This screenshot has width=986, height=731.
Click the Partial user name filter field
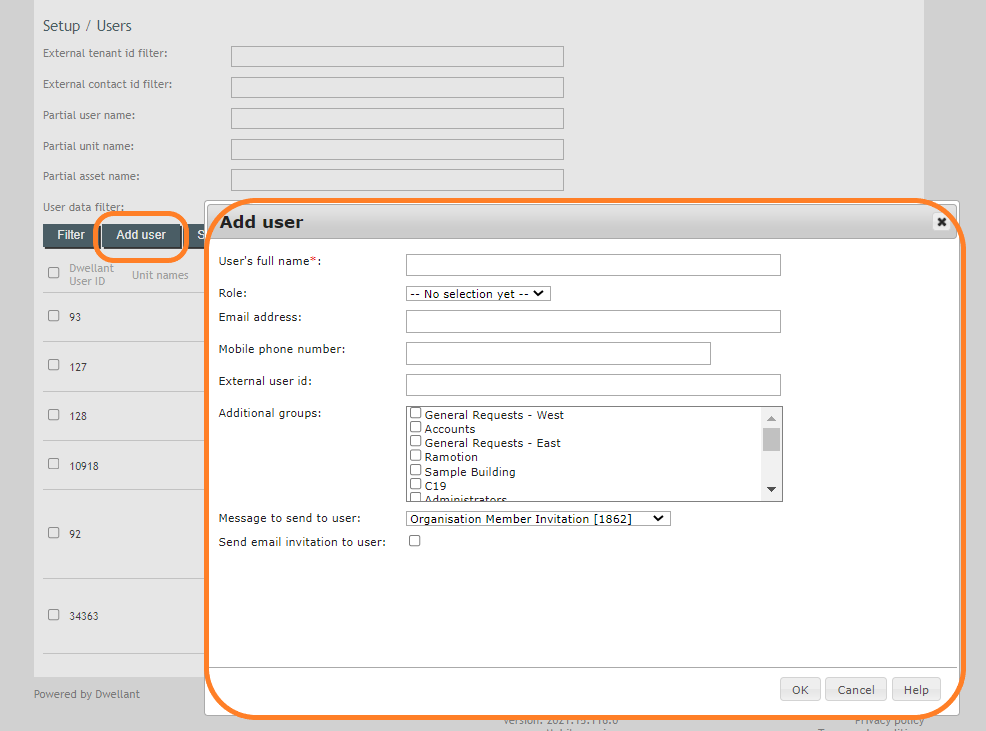(396, 118)
